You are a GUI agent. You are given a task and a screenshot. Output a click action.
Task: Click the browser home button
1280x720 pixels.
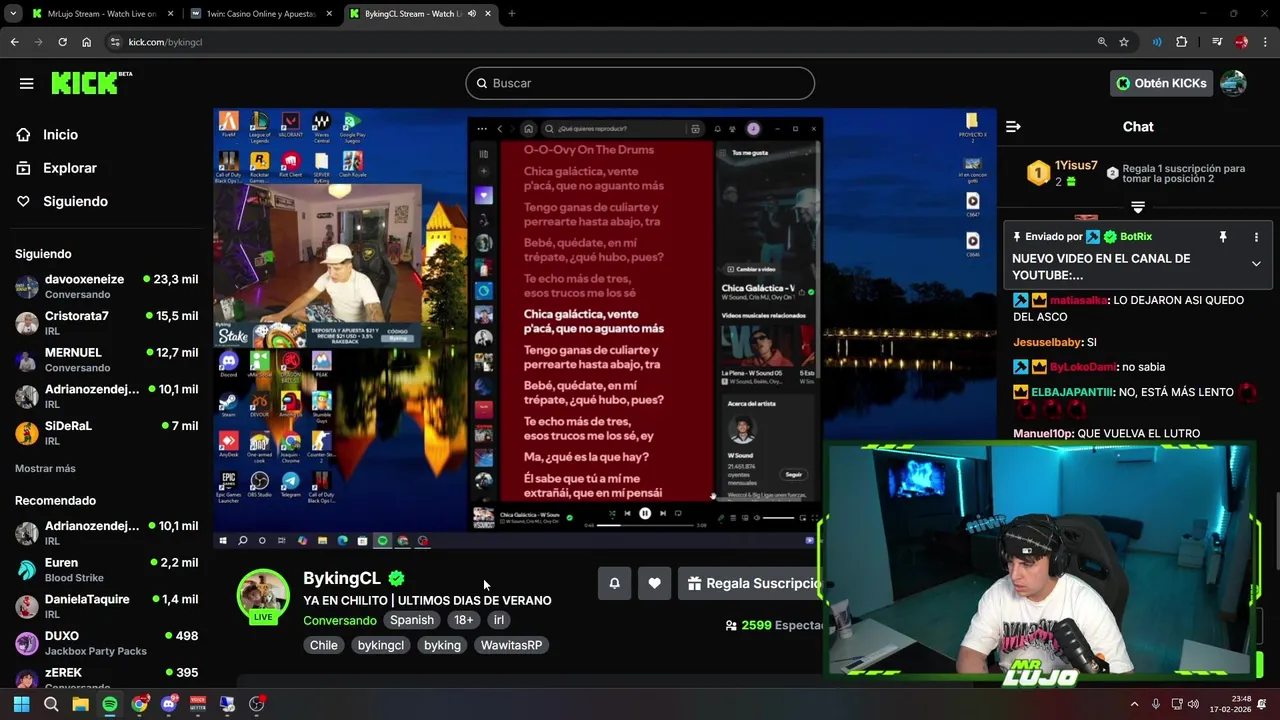click(87, 42)
